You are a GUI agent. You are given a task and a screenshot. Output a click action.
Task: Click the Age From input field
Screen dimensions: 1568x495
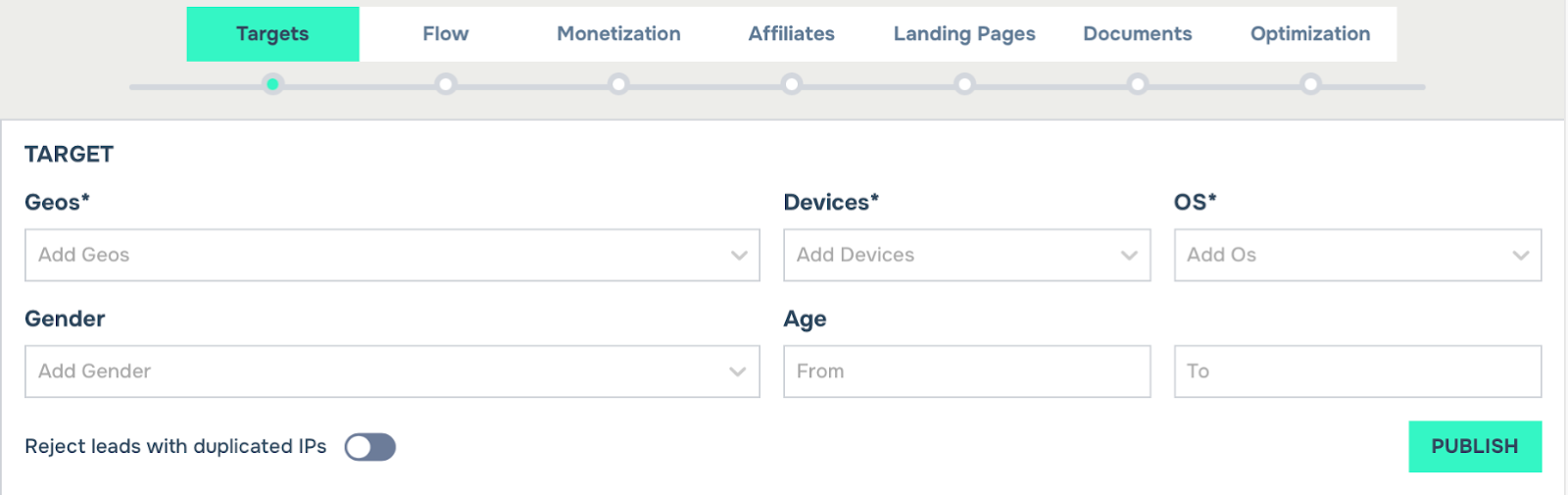click(x=966, y=371)
